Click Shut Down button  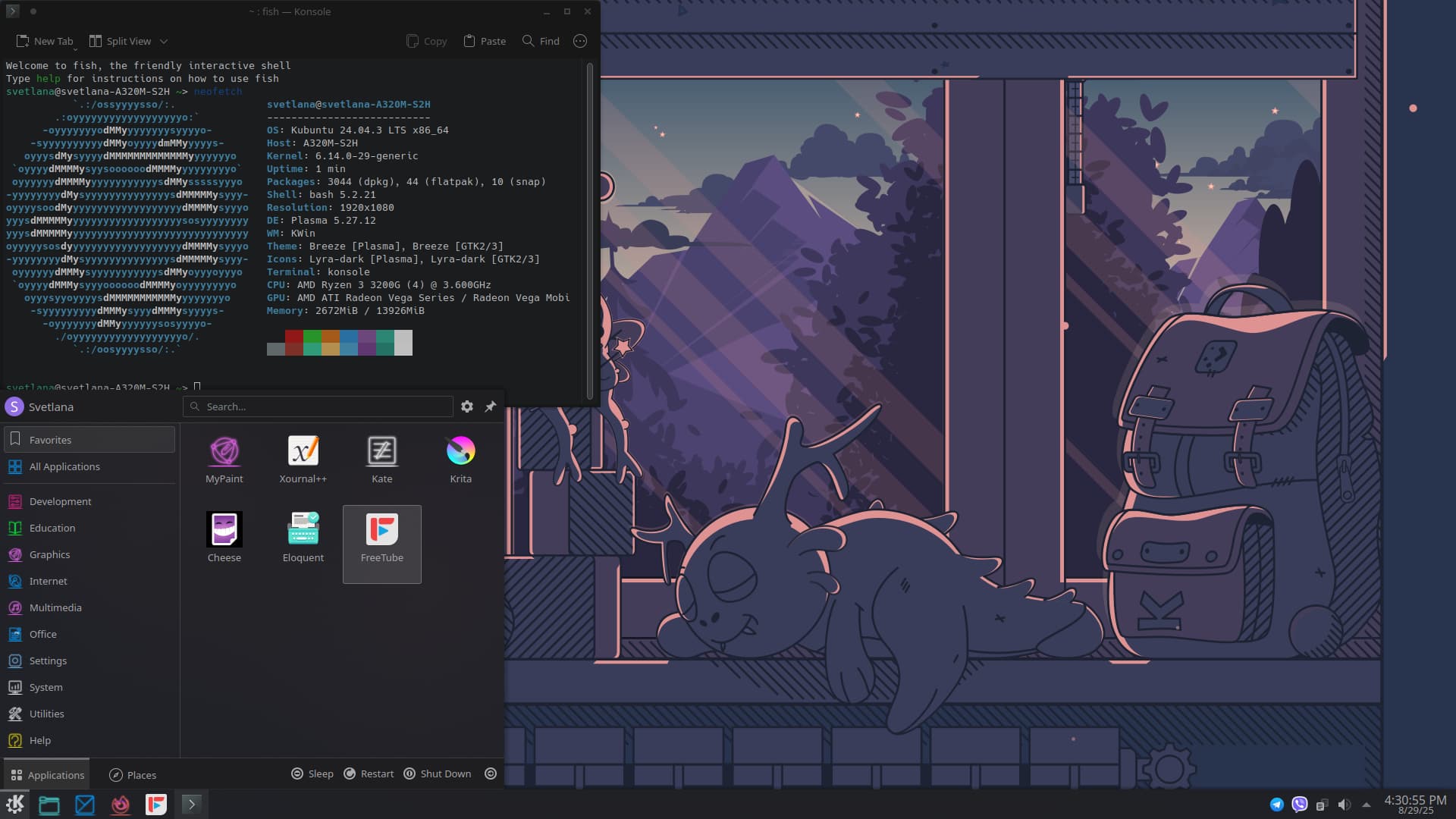pos(438,773)
